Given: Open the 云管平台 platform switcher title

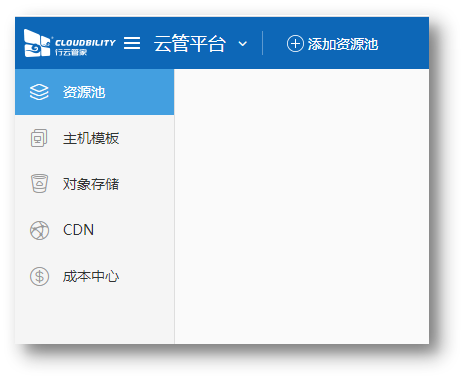Looking at the screenshot, I should (x=190, y=44).
